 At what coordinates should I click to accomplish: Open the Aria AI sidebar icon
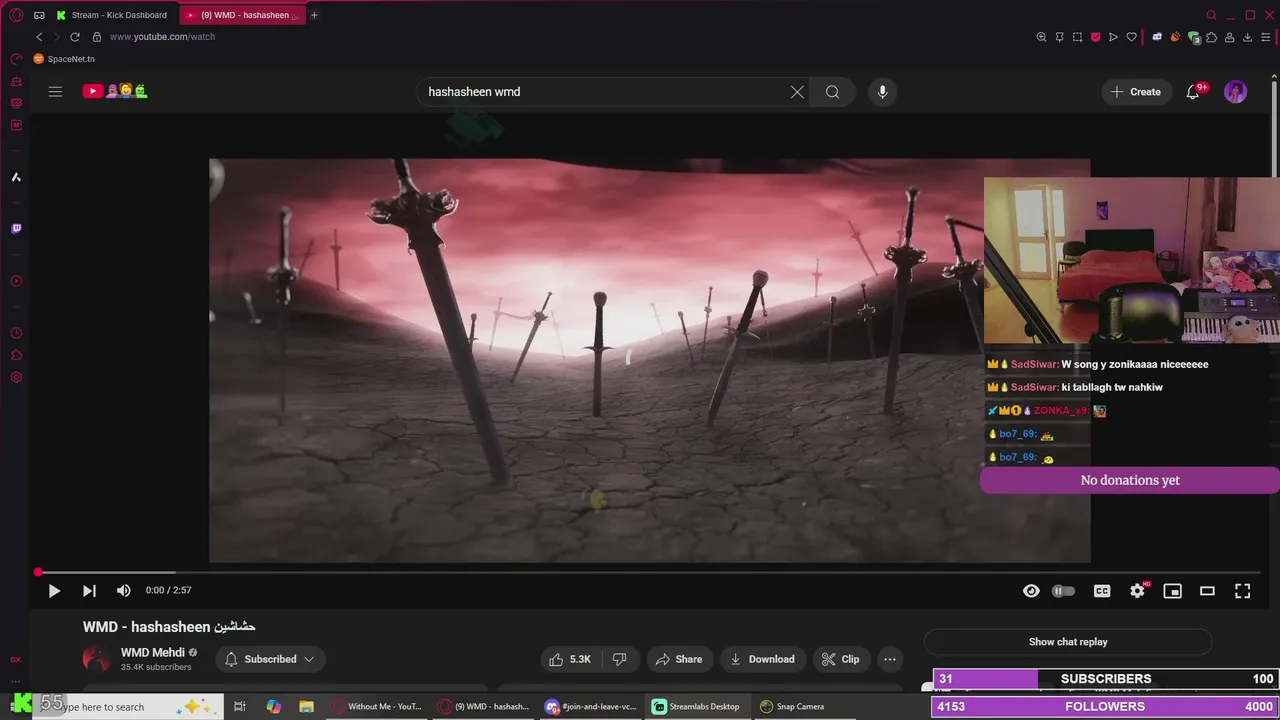pos(16,177)
